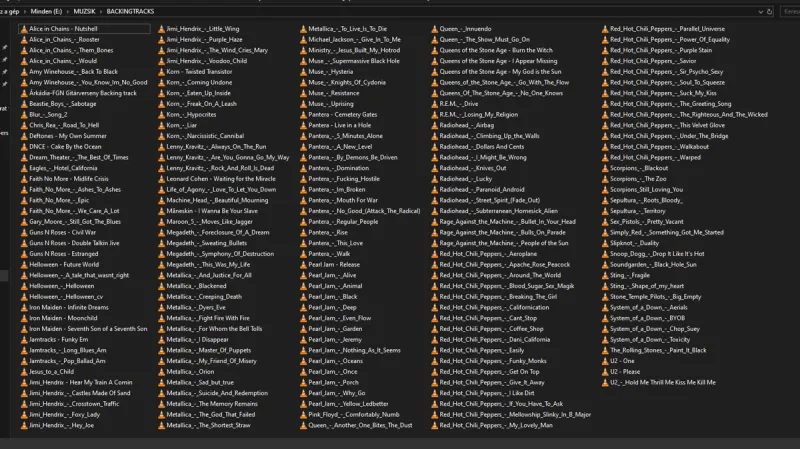The image size is (800, 449).
Task: Click BACKINGTRACKS in the breadcrumb path
Action: tap(130, 11)
